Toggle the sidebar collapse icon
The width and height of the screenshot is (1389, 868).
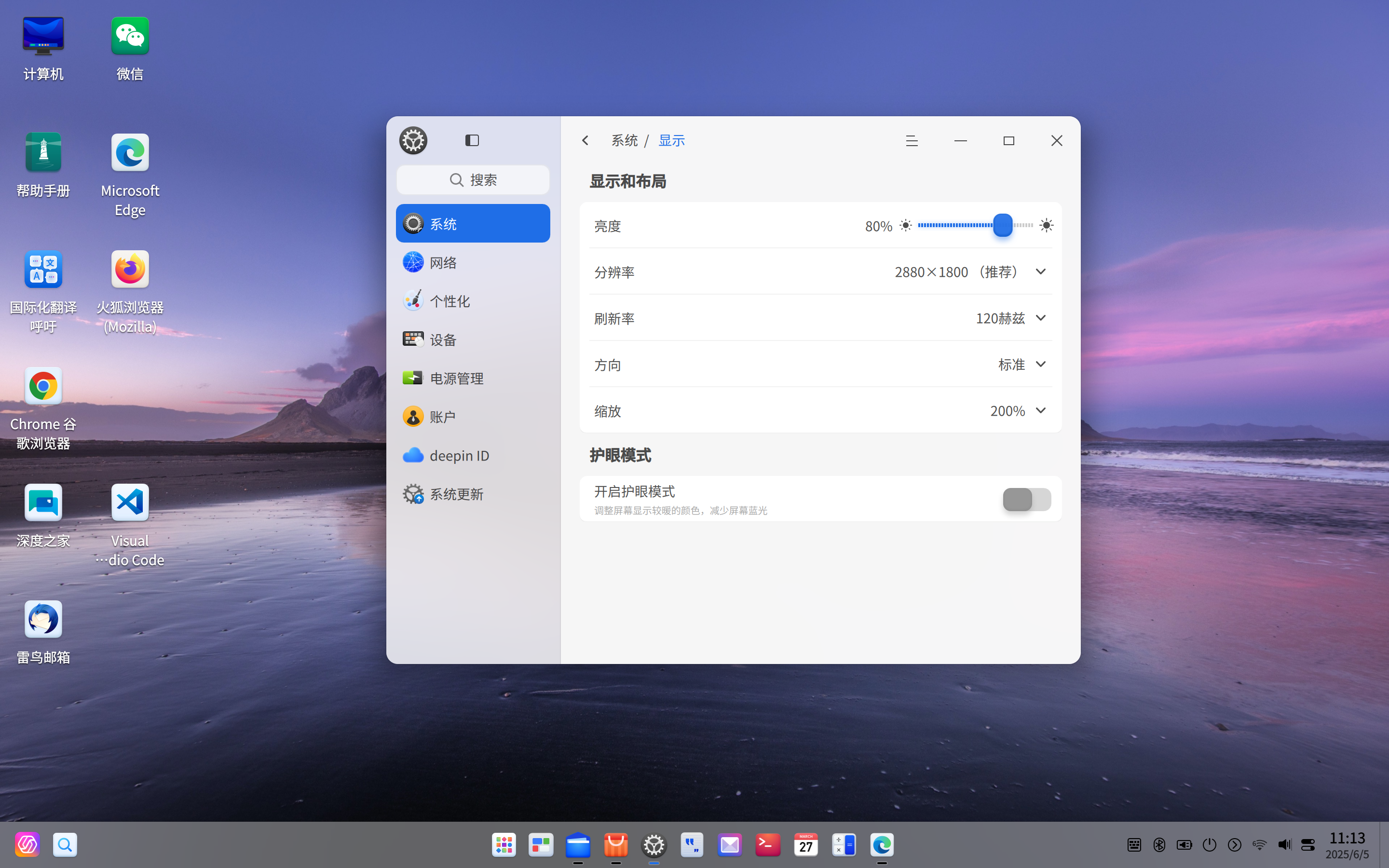point(472,141)
